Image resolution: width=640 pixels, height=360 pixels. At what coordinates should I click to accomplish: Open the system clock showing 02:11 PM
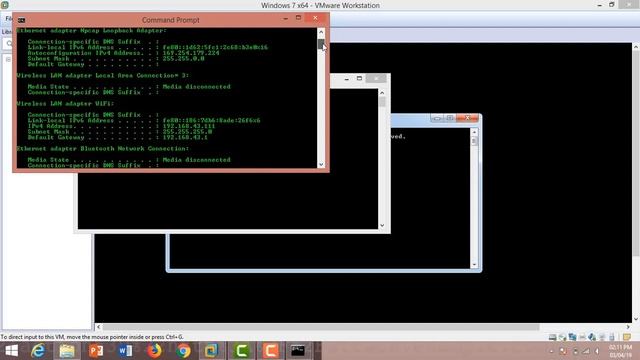pyautogui.click(x=620, y=351)
